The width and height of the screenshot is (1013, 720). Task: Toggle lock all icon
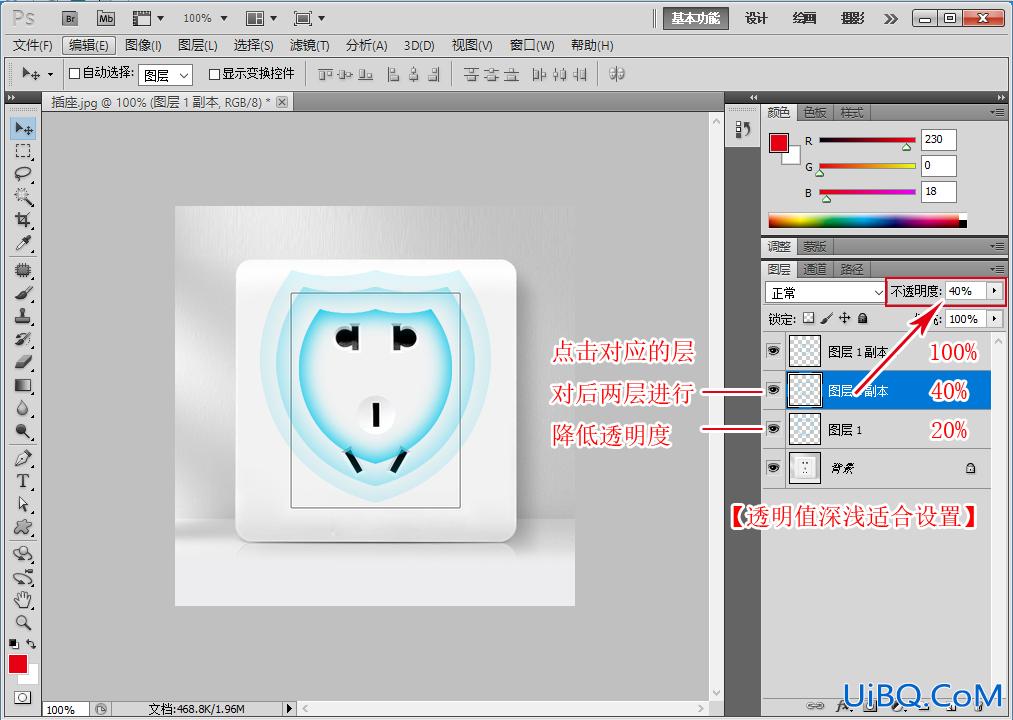pos(862,318)
